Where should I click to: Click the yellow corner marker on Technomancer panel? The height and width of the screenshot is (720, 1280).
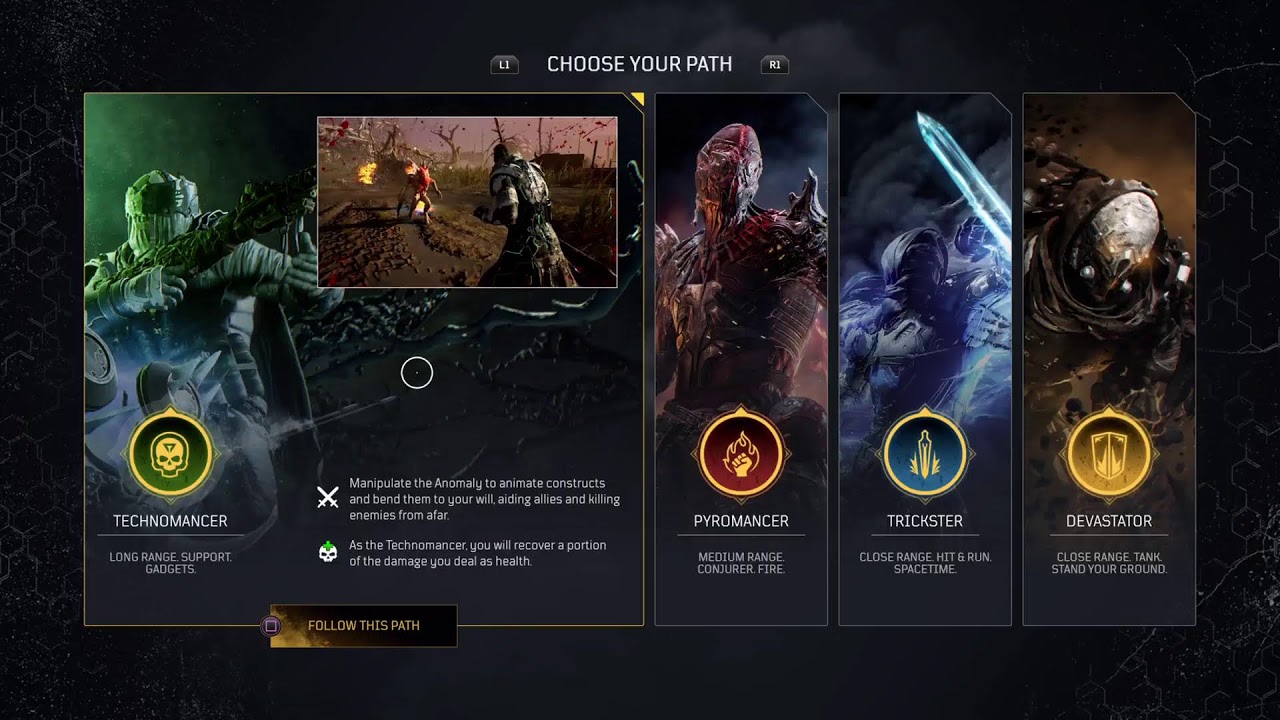637,99
